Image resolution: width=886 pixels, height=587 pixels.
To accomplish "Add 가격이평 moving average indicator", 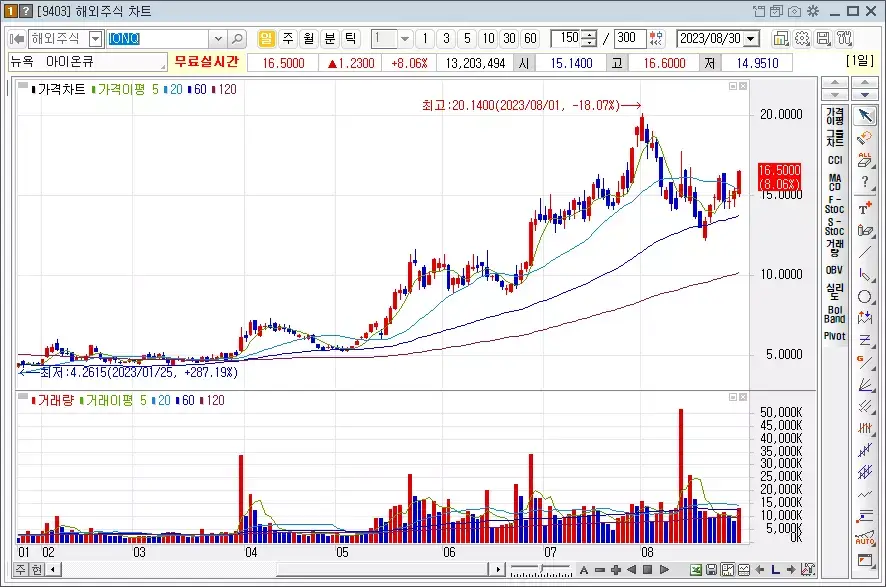I will (x=835, y=116).
